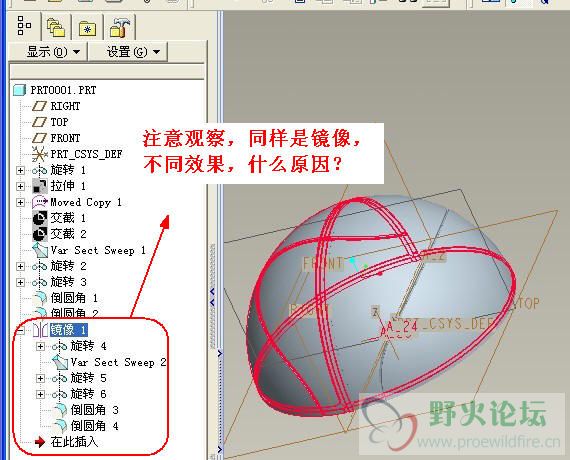Select the PRT_CSYS_DEF coordinate system icon
The width and height of the screenshot is (570, 460).
pyautogui.click(x=39, y=154)
